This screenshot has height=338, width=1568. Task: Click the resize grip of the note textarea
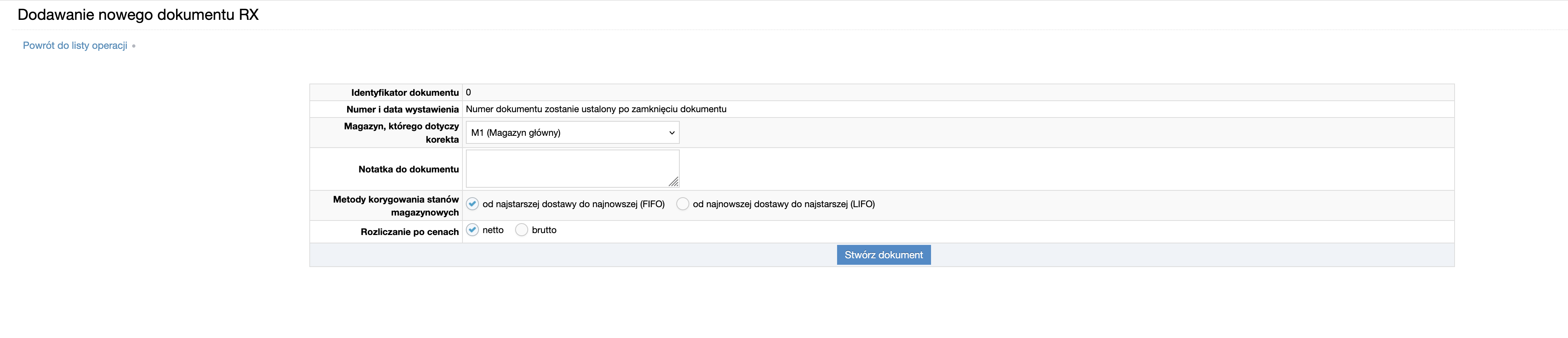click(x=673, y=182)
